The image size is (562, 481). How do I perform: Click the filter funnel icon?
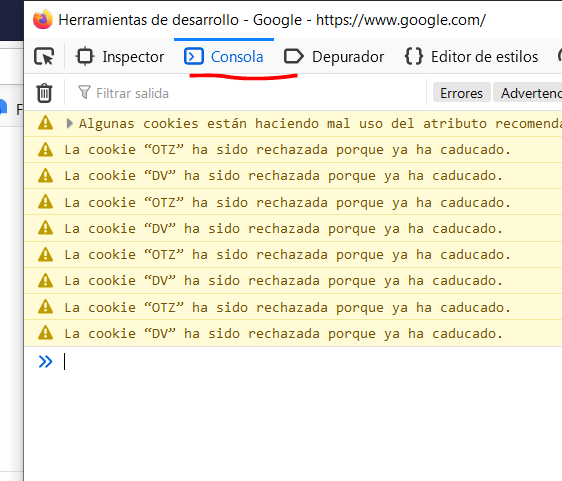point(84,92)
